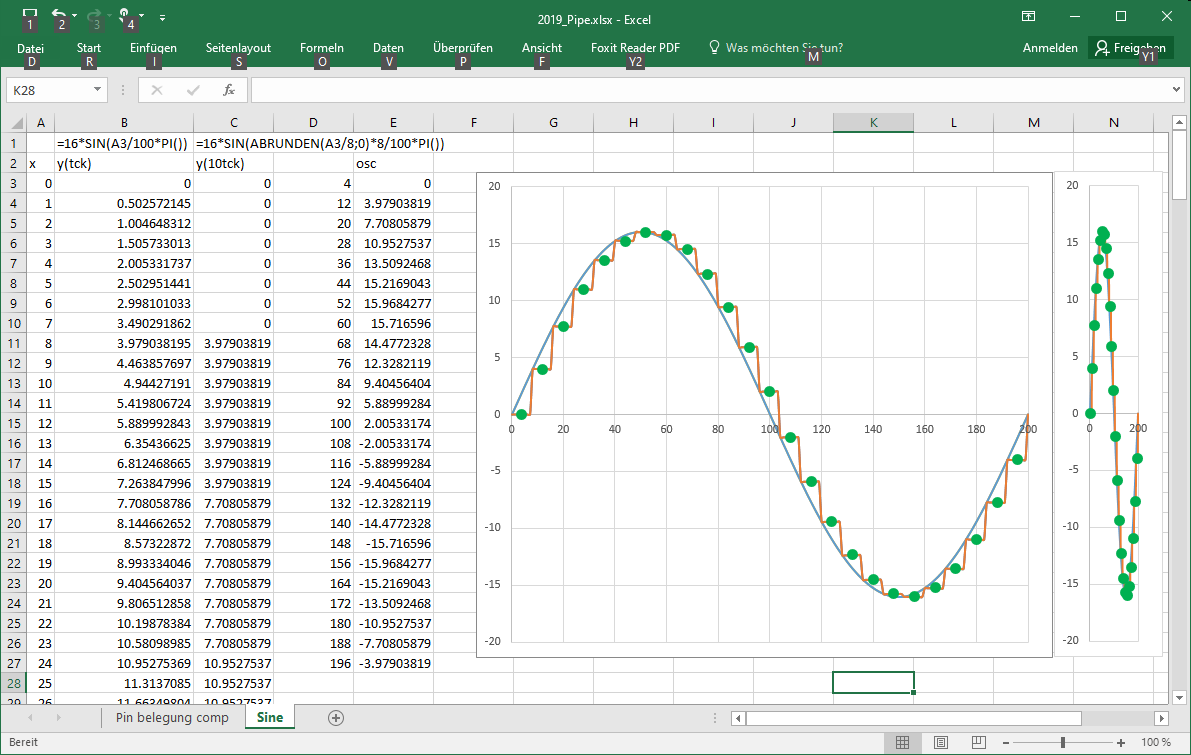Click the zoom out minus icon
This screenshot has width=1191, height=755.
click(1005, 743)
